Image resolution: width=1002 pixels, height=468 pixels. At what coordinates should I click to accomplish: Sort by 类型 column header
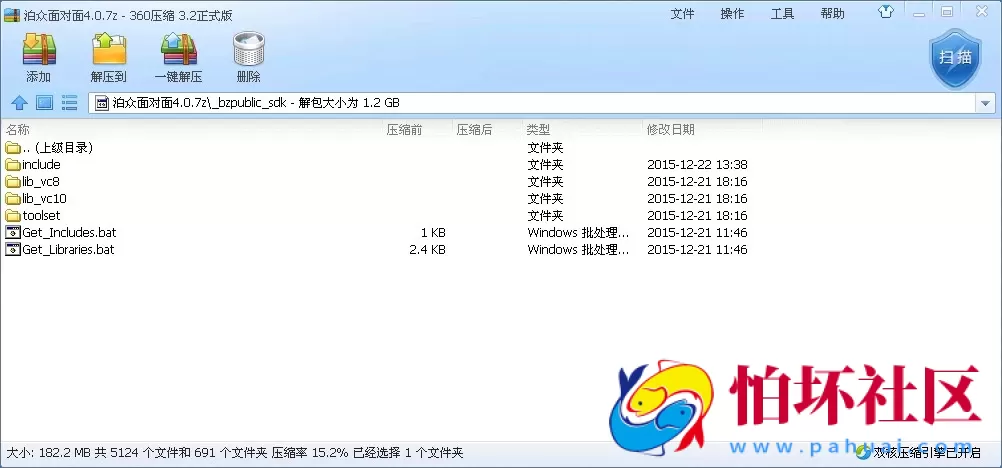click(538, 130)
